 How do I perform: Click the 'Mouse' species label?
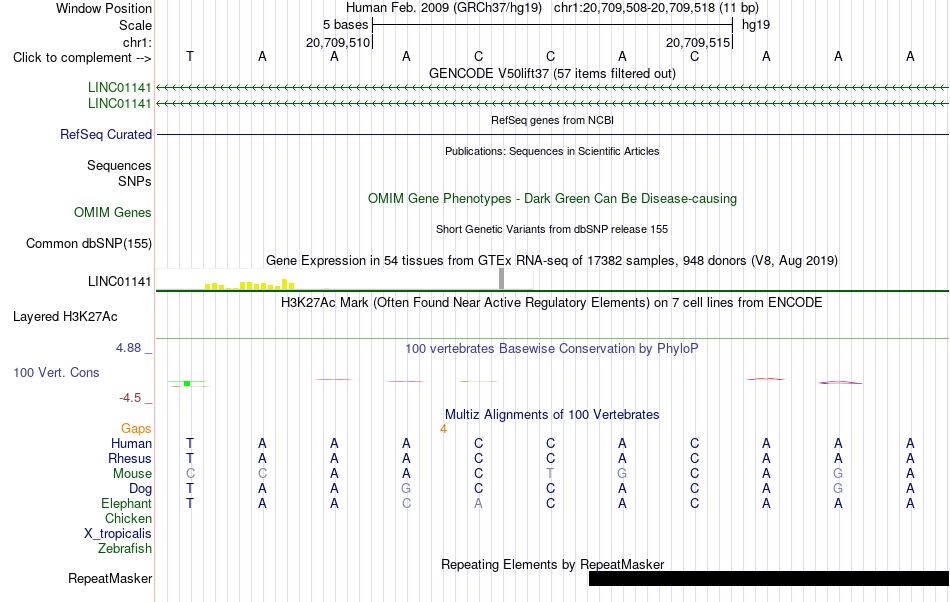click(x=132, y=474)
